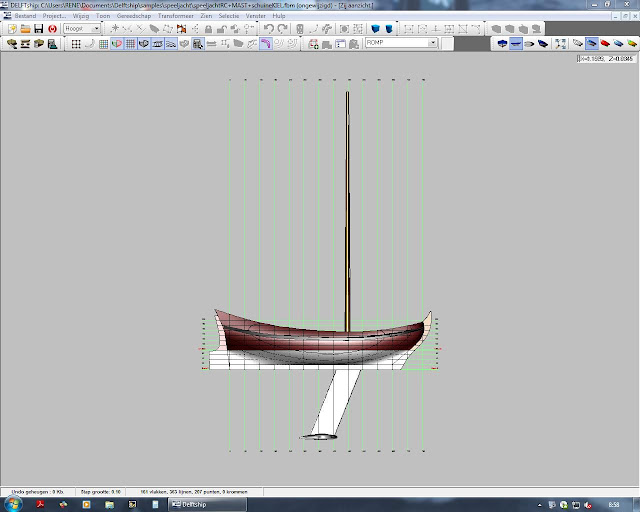Open the file explorer taskbar icon
640x512 pixels.
coord(109,505)
